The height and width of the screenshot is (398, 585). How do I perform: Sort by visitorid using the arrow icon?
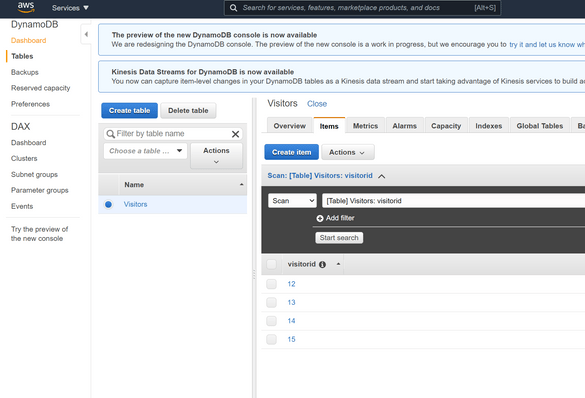[338, 264]
